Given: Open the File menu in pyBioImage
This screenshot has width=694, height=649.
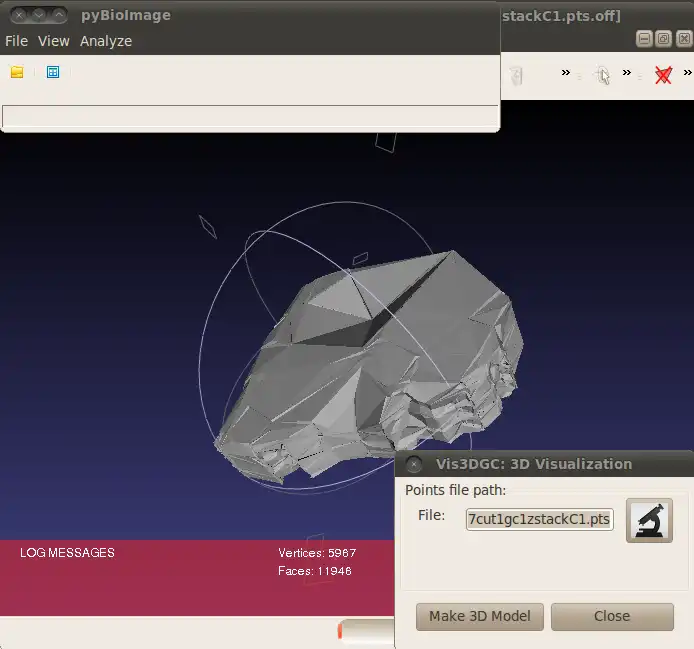Looking at the screenshot, I should click(16, 41).
